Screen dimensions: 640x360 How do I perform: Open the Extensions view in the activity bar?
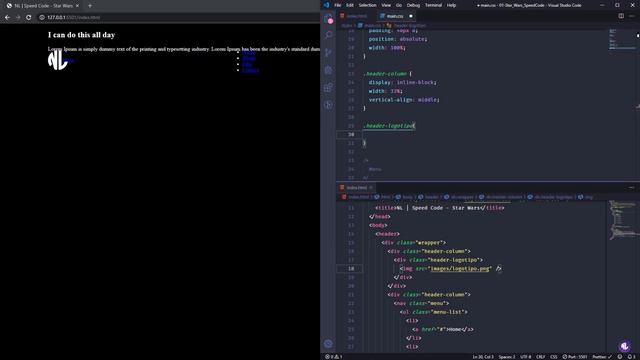329,87
